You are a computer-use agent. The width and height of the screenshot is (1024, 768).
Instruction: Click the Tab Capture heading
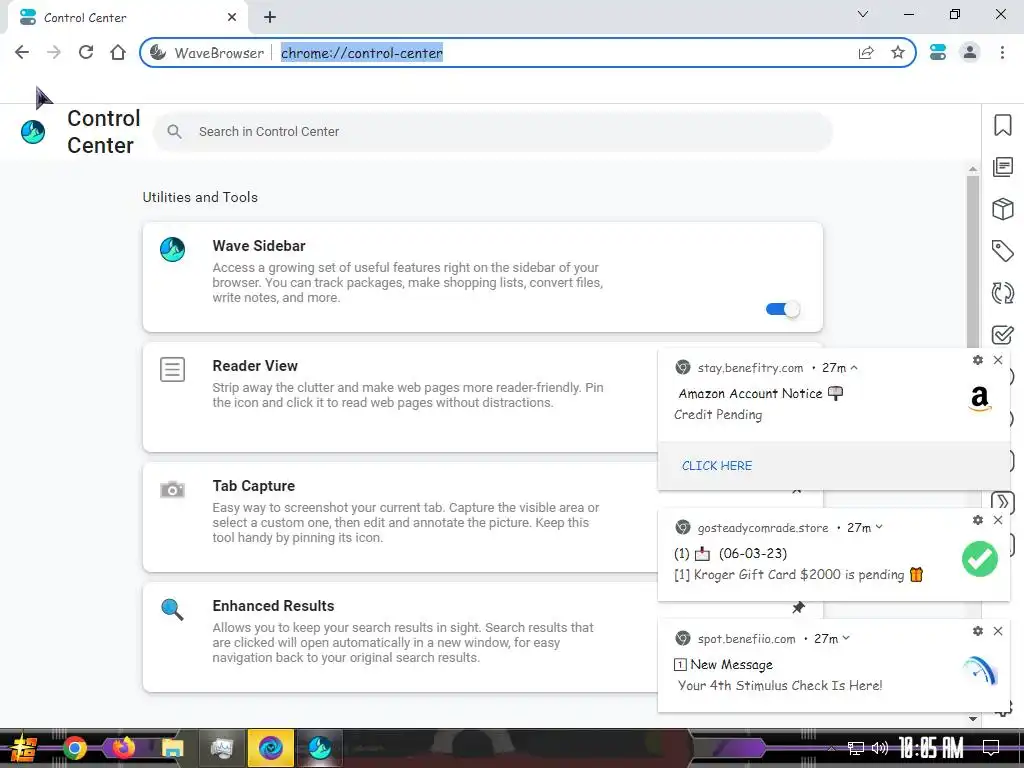[253, 486]
